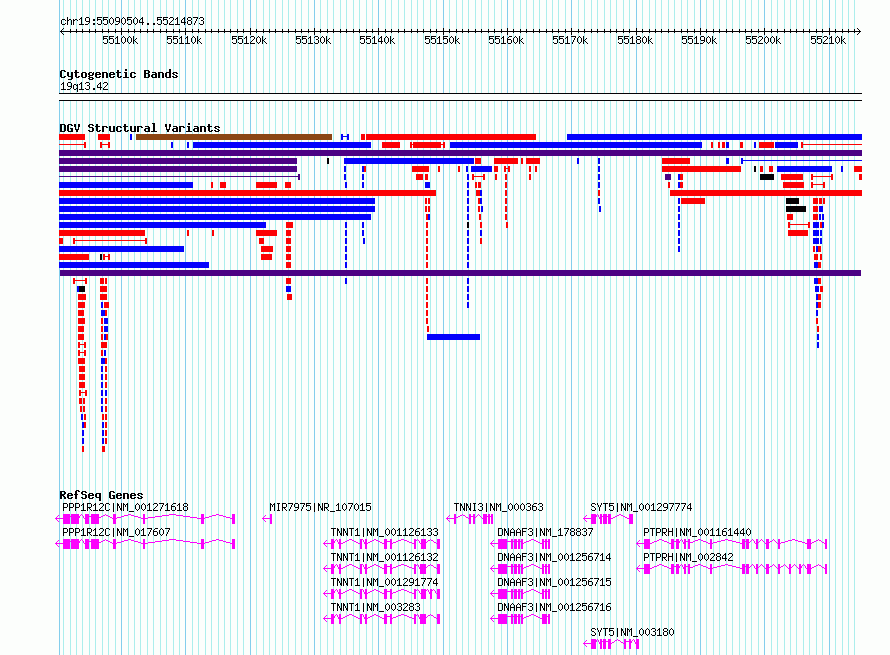Select the TNNT1|NM_003283 transcript label
Screen dimensions: 890x655
(375, 607)
